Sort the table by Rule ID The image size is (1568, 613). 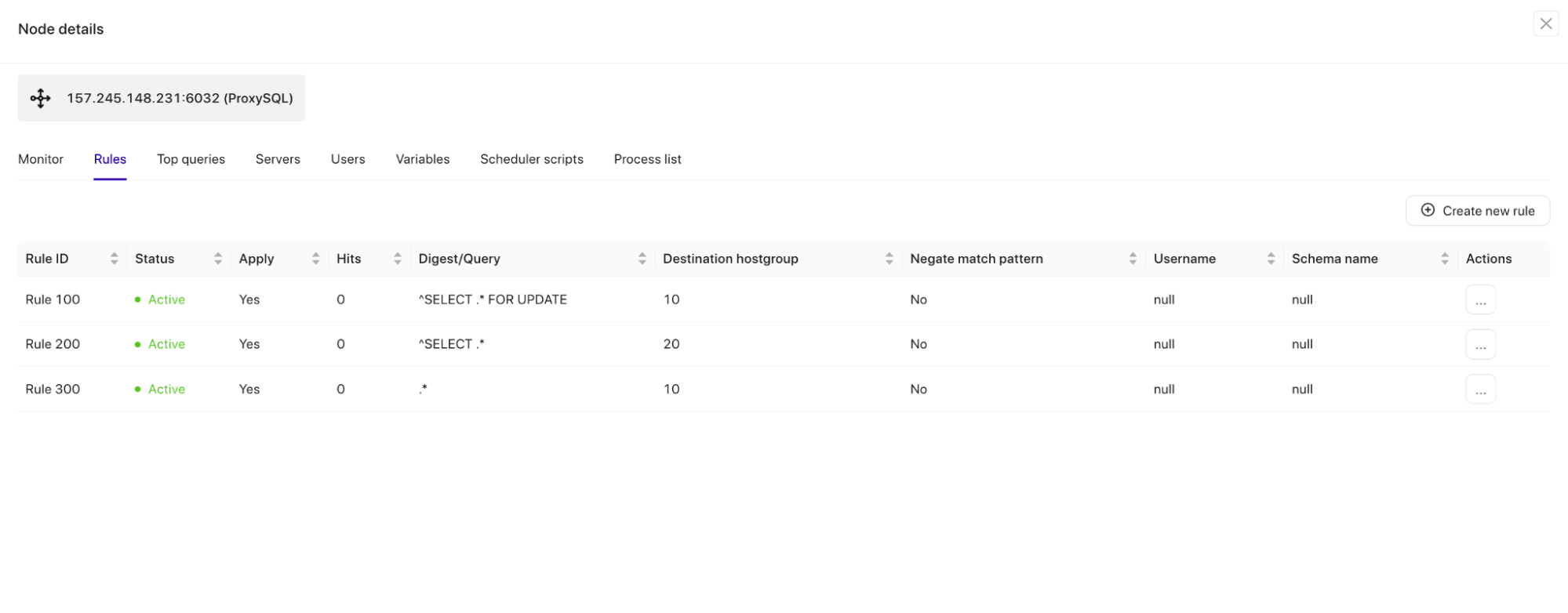click(x=115, y=258)
